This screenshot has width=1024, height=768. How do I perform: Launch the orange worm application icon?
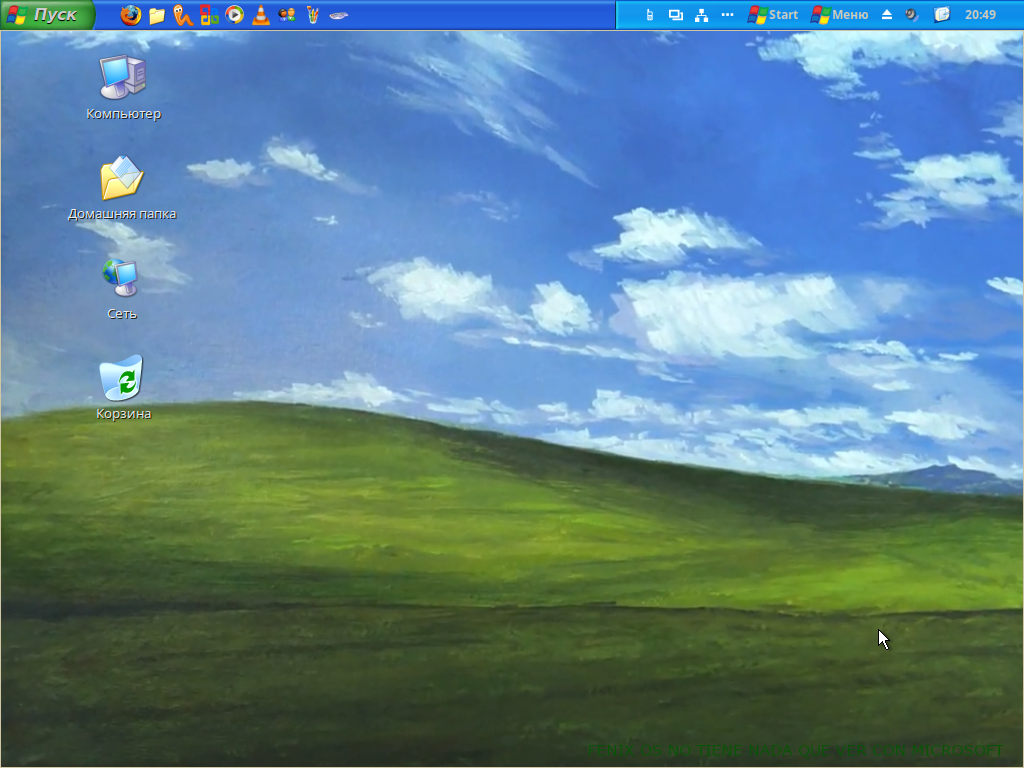[x=183, y=15]
